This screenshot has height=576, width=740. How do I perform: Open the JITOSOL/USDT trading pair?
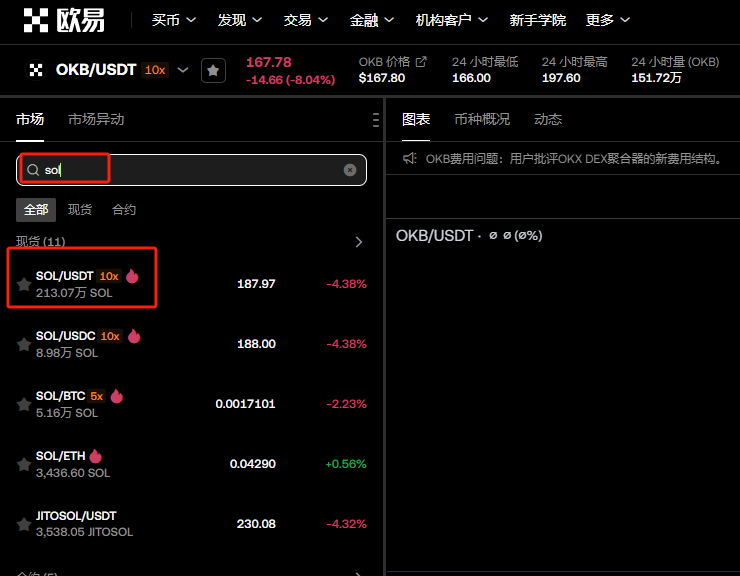191,524
